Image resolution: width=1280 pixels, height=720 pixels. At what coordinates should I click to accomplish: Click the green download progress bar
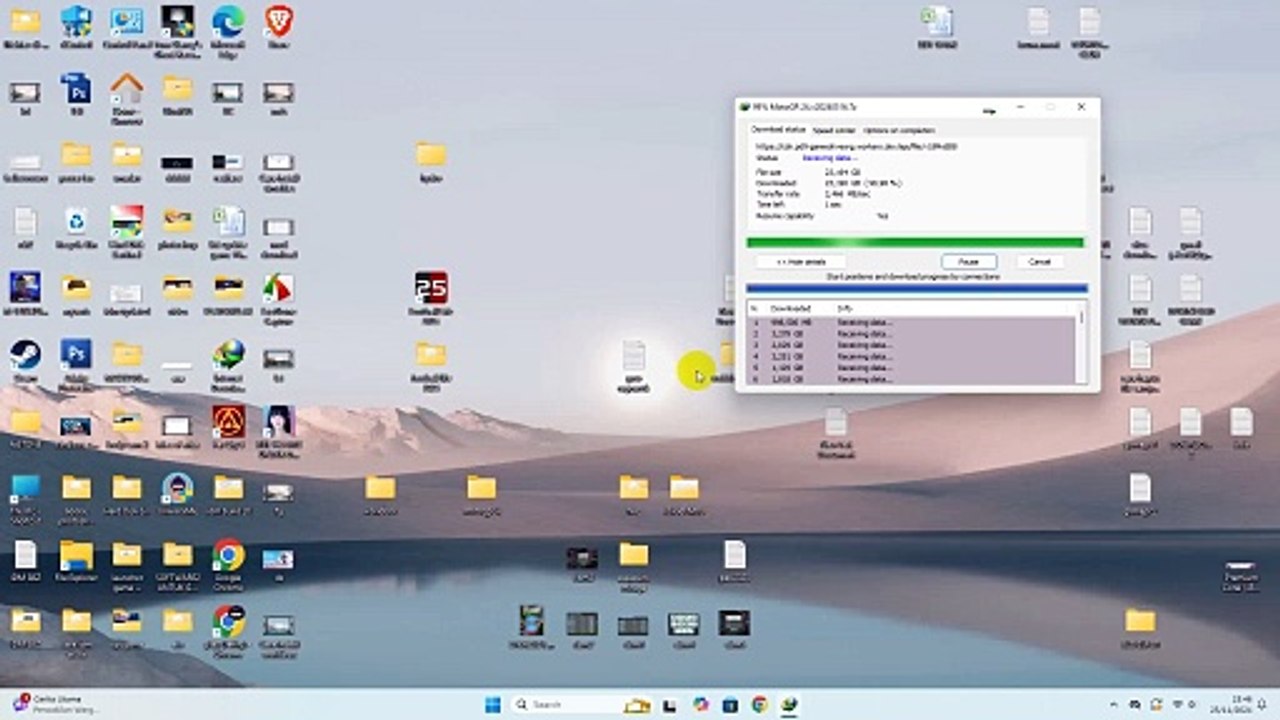(x=915, y=242)
